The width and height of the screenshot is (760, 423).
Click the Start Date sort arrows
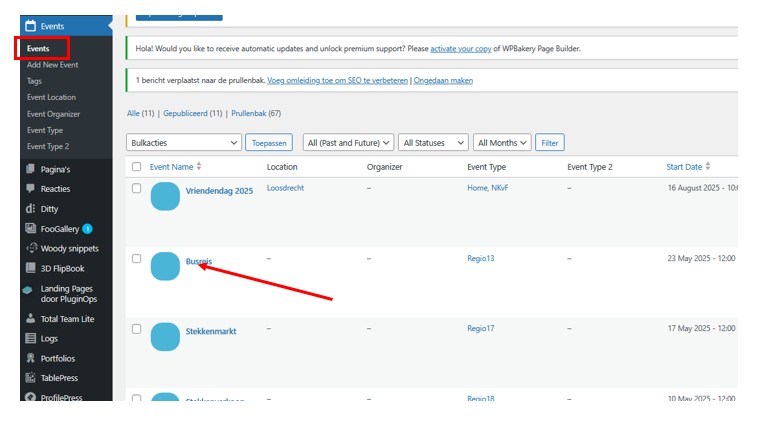tap(708, 166)
